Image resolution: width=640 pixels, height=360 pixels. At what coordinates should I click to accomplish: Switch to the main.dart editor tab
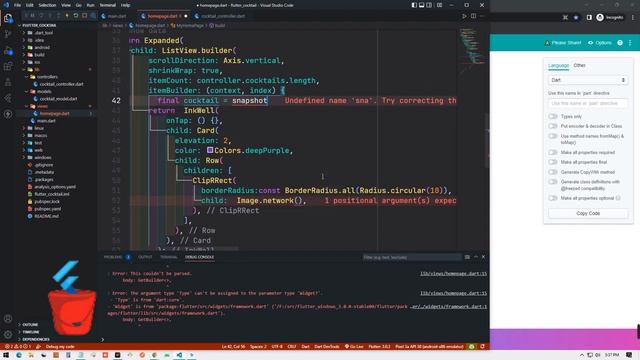pos(116,16)
